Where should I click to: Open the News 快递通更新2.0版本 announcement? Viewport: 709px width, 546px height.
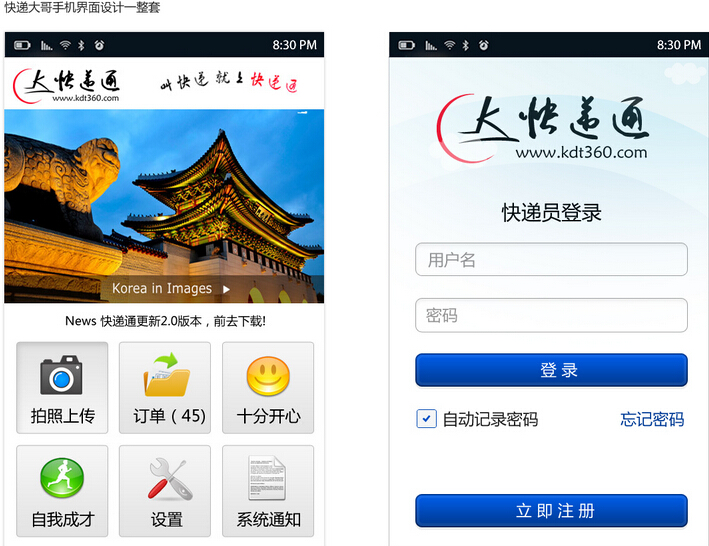click(x=165, y=321)
